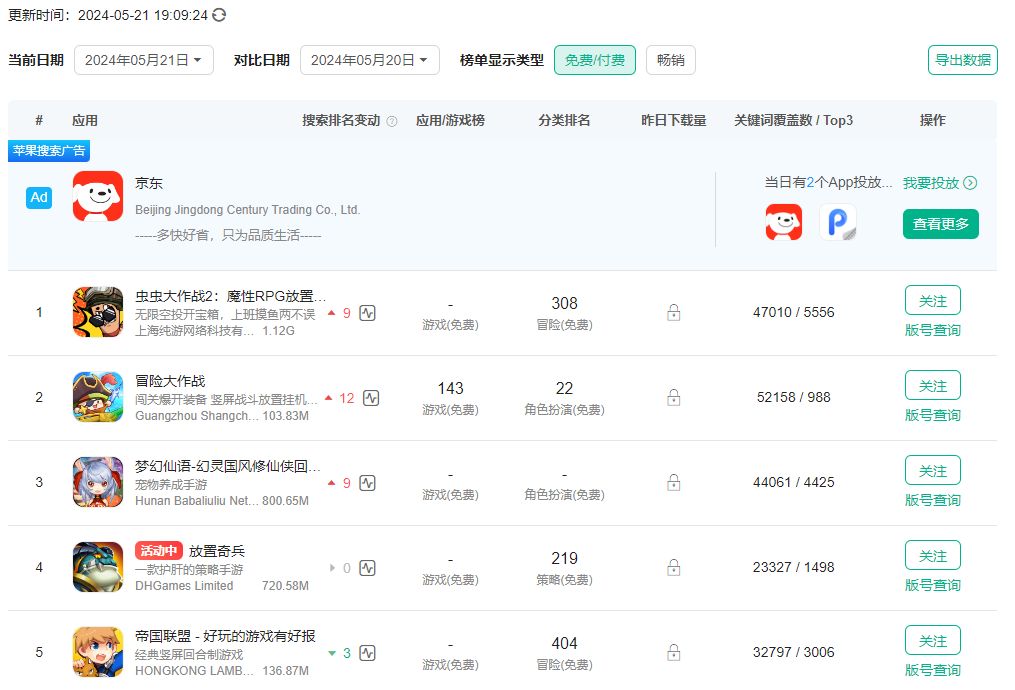Open 冒险大作战 app icon

coord(98,397)
